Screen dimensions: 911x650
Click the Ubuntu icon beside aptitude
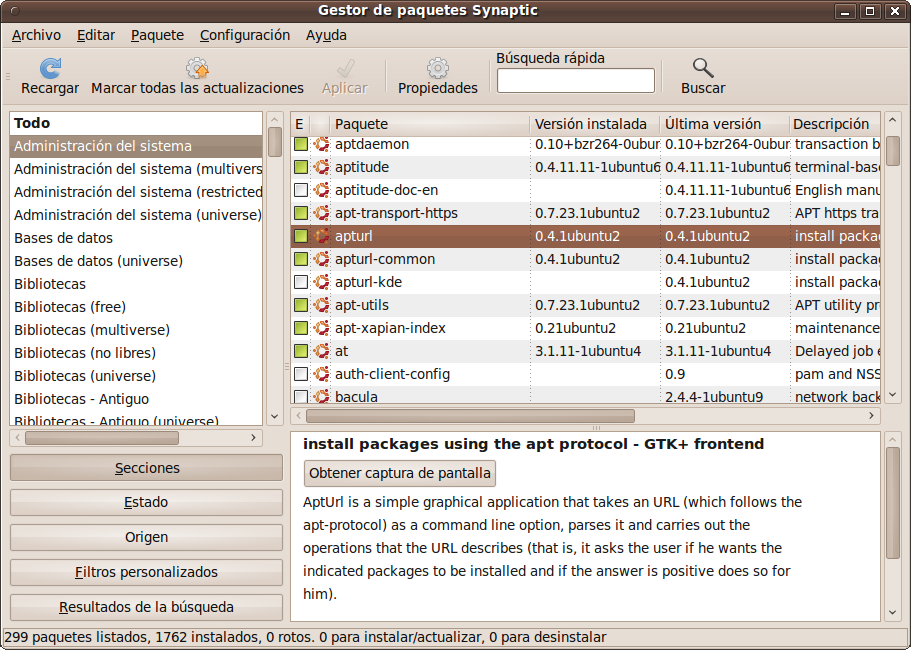coord(321,167)
